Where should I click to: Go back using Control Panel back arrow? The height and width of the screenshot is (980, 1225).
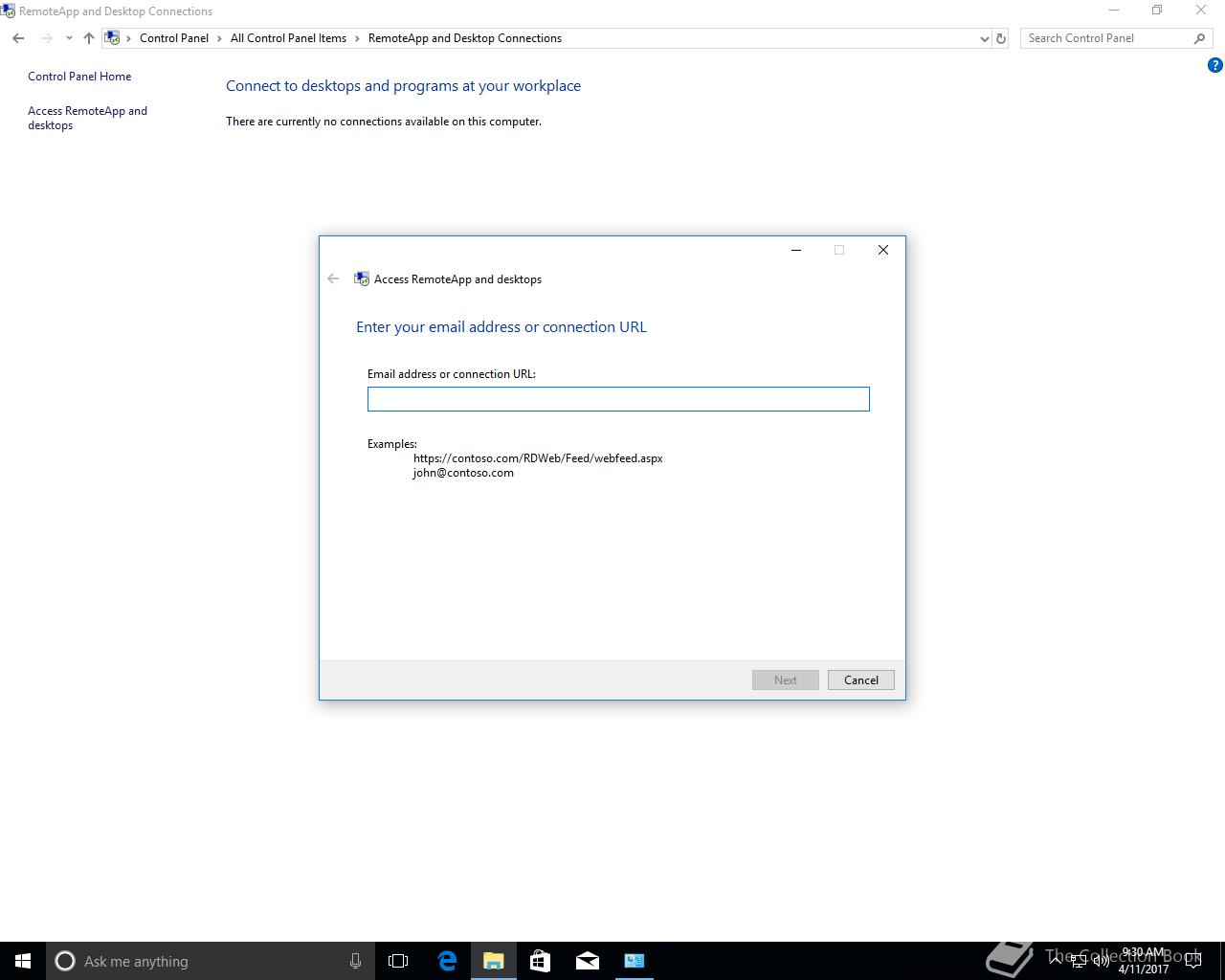coord(18,38)
